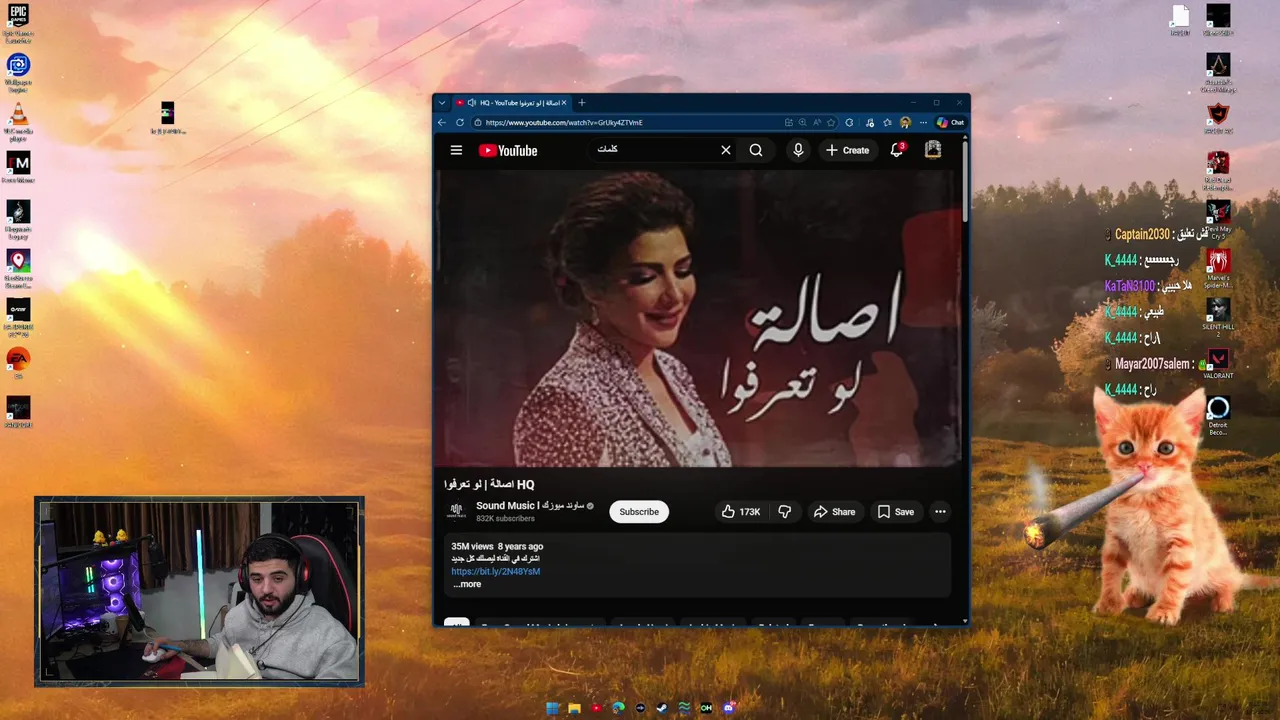
Task: Click the 832K subscribers text
Action: point(505,519)
